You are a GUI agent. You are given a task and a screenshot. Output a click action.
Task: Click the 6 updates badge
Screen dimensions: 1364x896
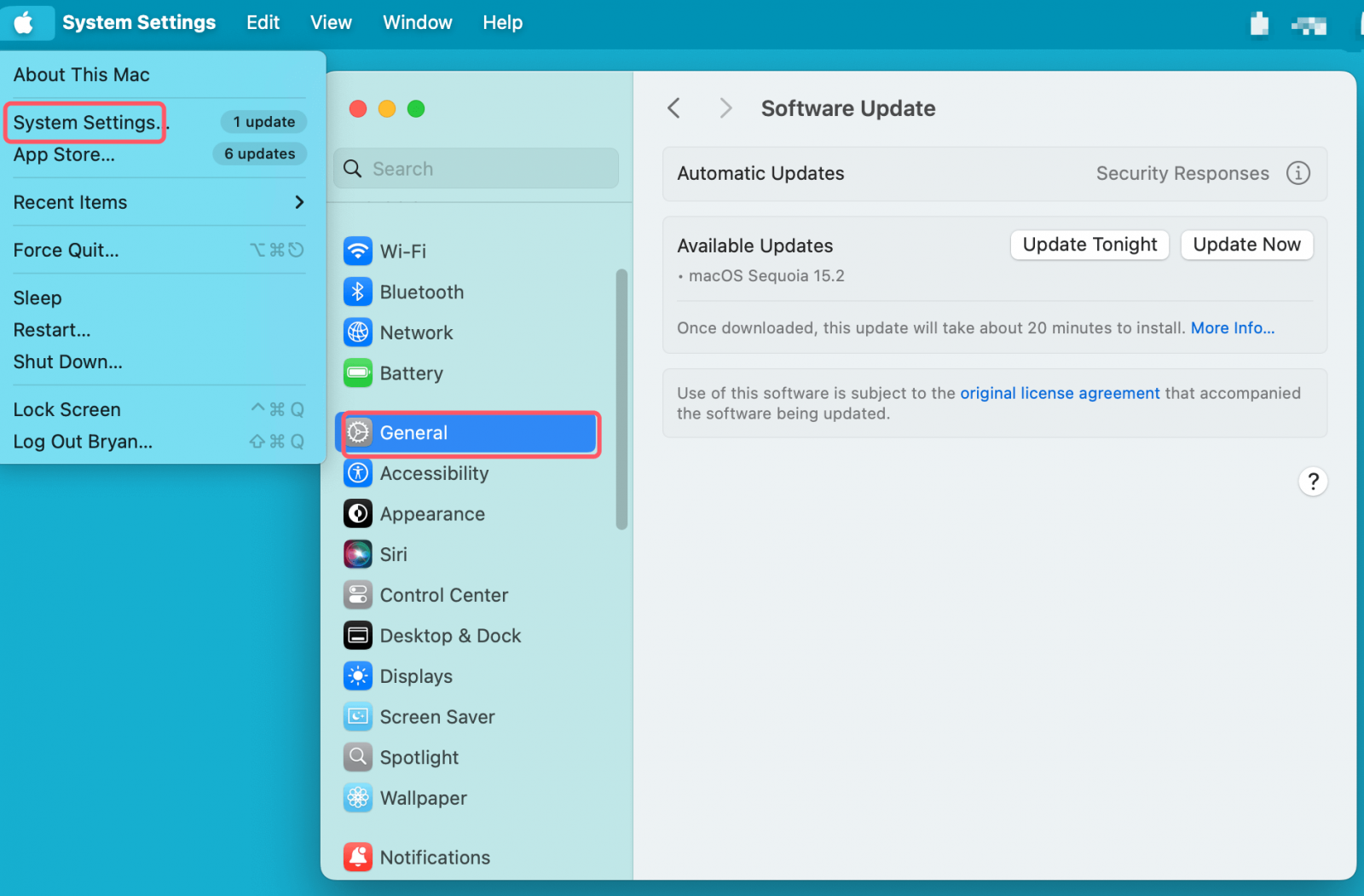click(260, 153)
